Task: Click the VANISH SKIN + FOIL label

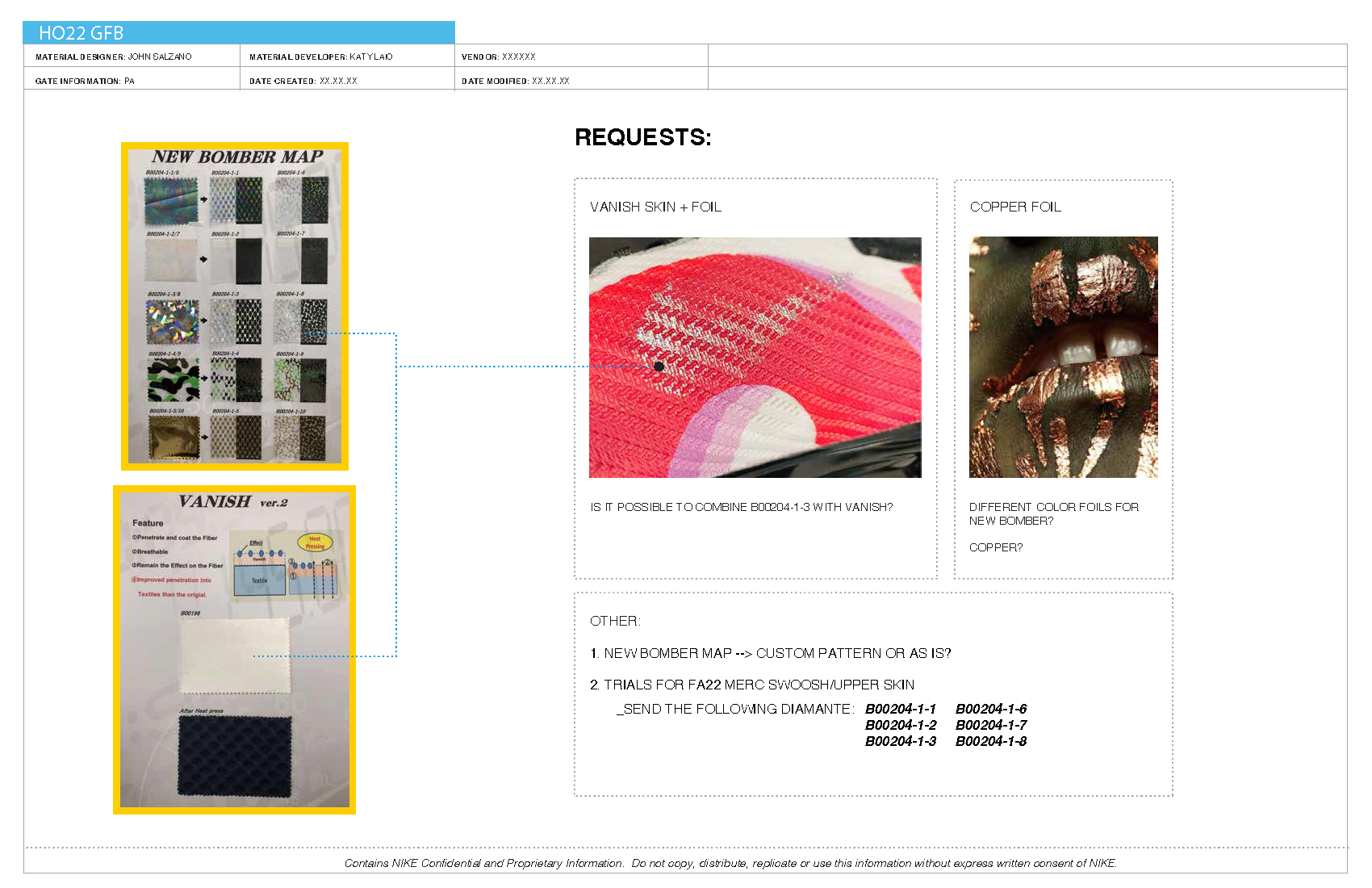Action: (x=656, y=207)
